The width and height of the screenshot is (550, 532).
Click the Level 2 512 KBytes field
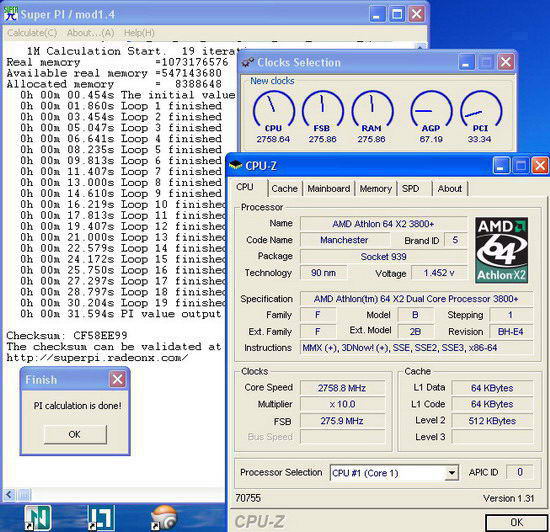(492, 421)
